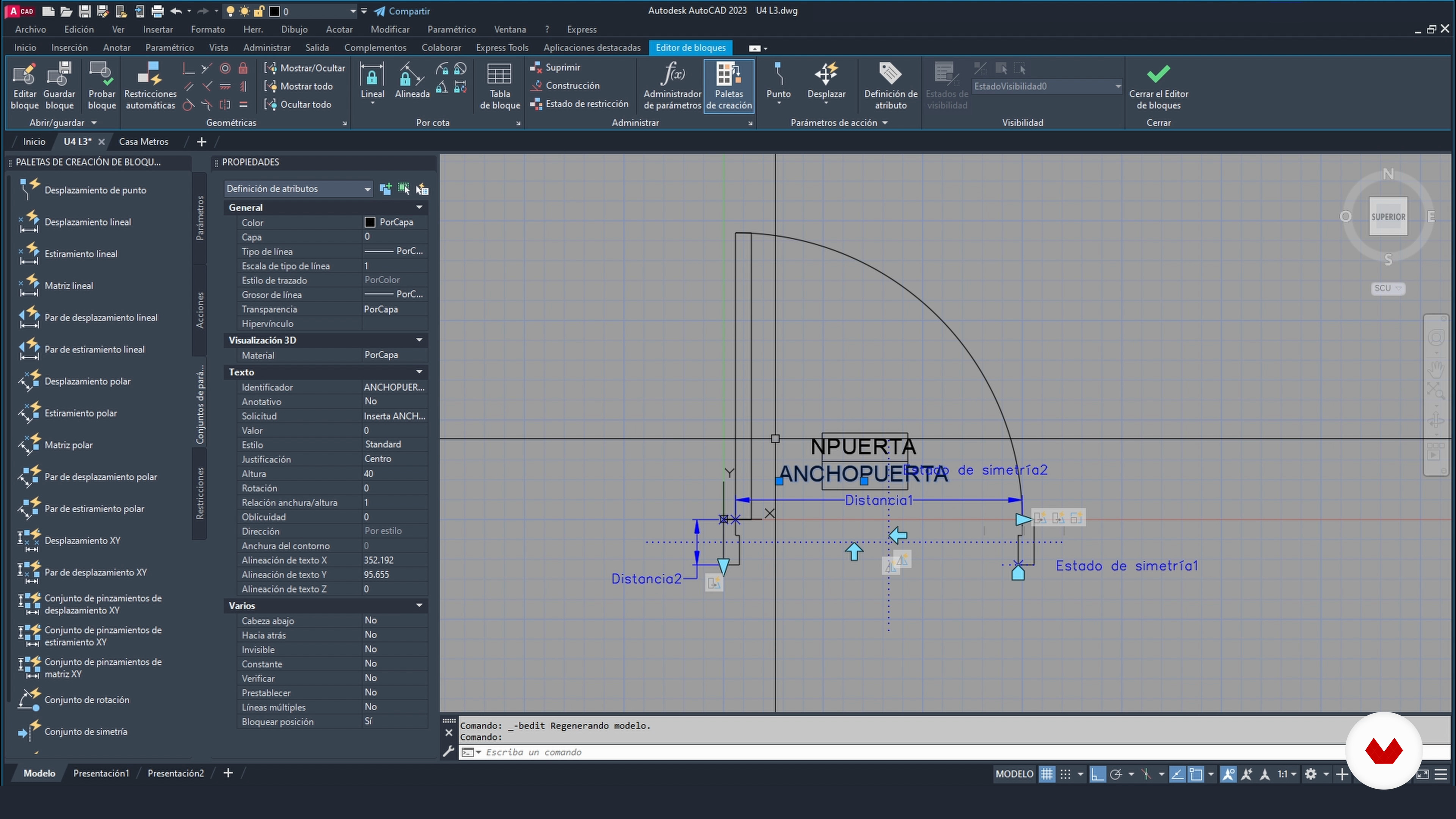
Task: Toggle snap mode dots in status bar
Action: point(1065,774)
